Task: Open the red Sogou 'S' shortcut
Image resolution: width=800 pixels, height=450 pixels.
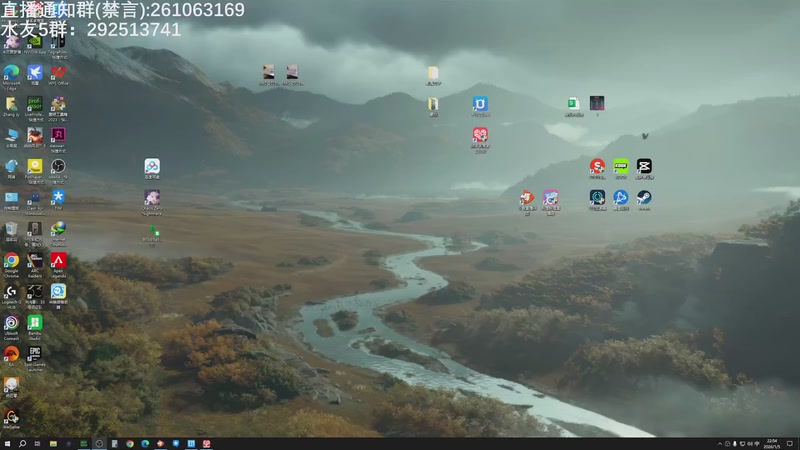Action: 597,168
